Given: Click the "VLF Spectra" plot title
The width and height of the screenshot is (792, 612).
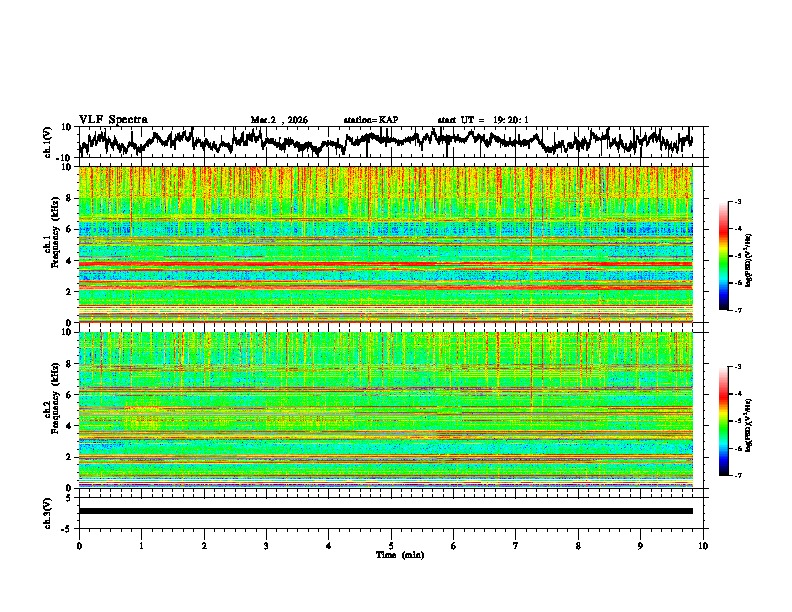Looking at the screenshot, I should (113, 120).
